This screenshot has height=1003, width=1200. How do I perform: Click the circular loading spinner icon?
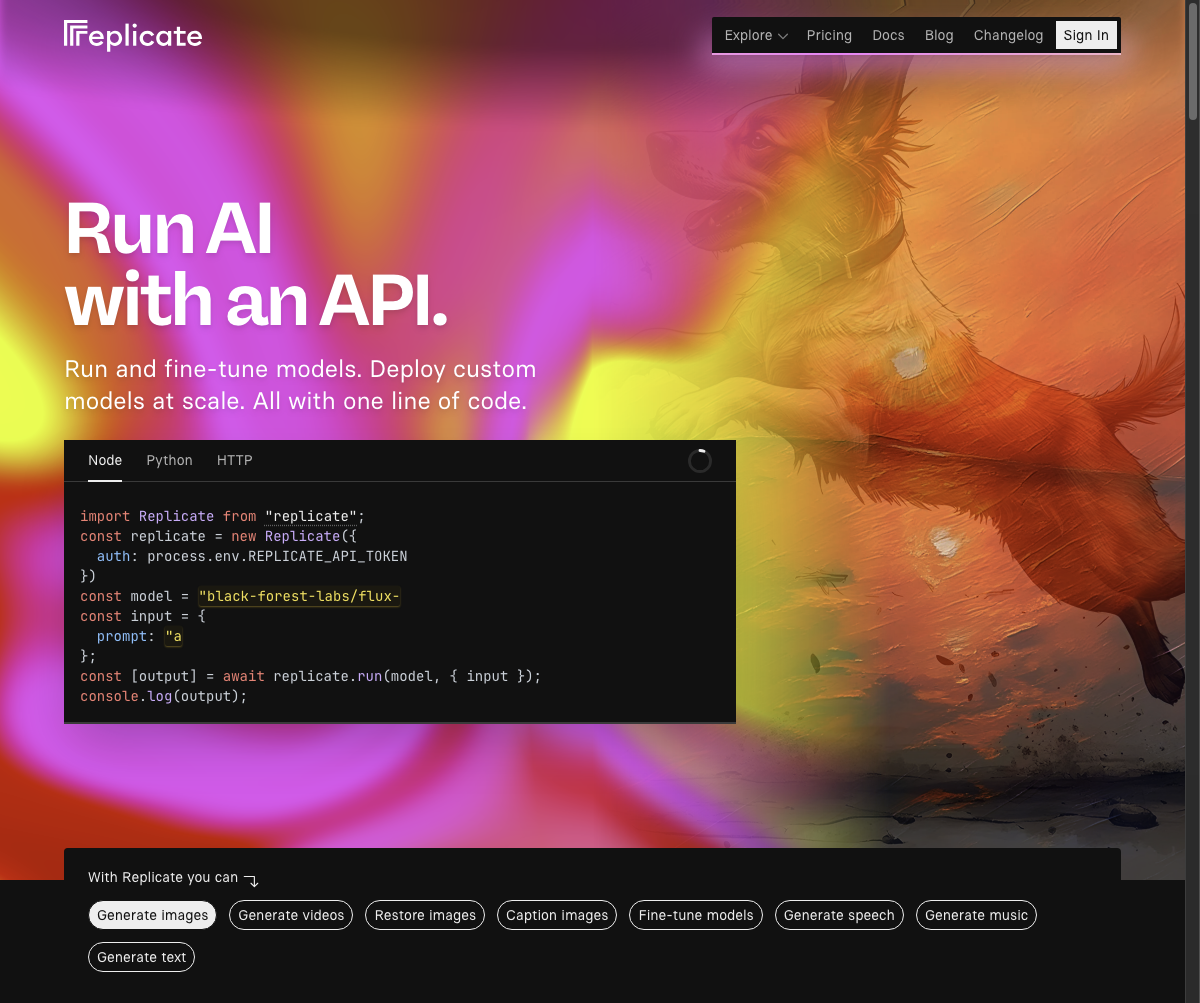pyautogui.click(x=700, y=461)
